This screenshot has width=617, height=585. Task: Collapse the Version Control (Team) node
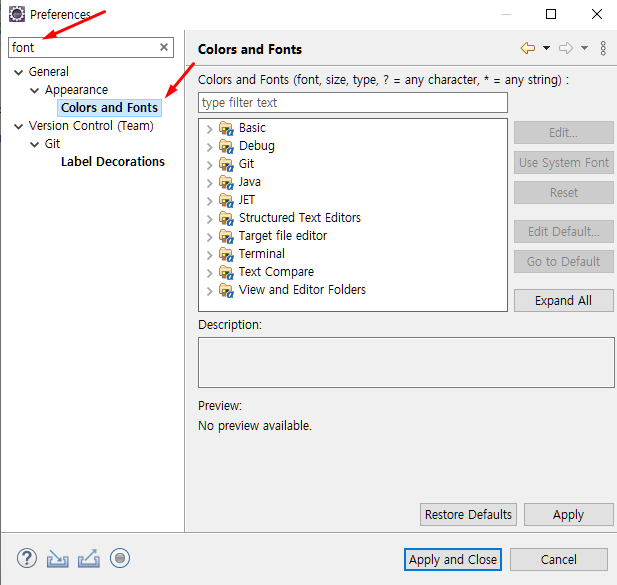click(18, 126)
